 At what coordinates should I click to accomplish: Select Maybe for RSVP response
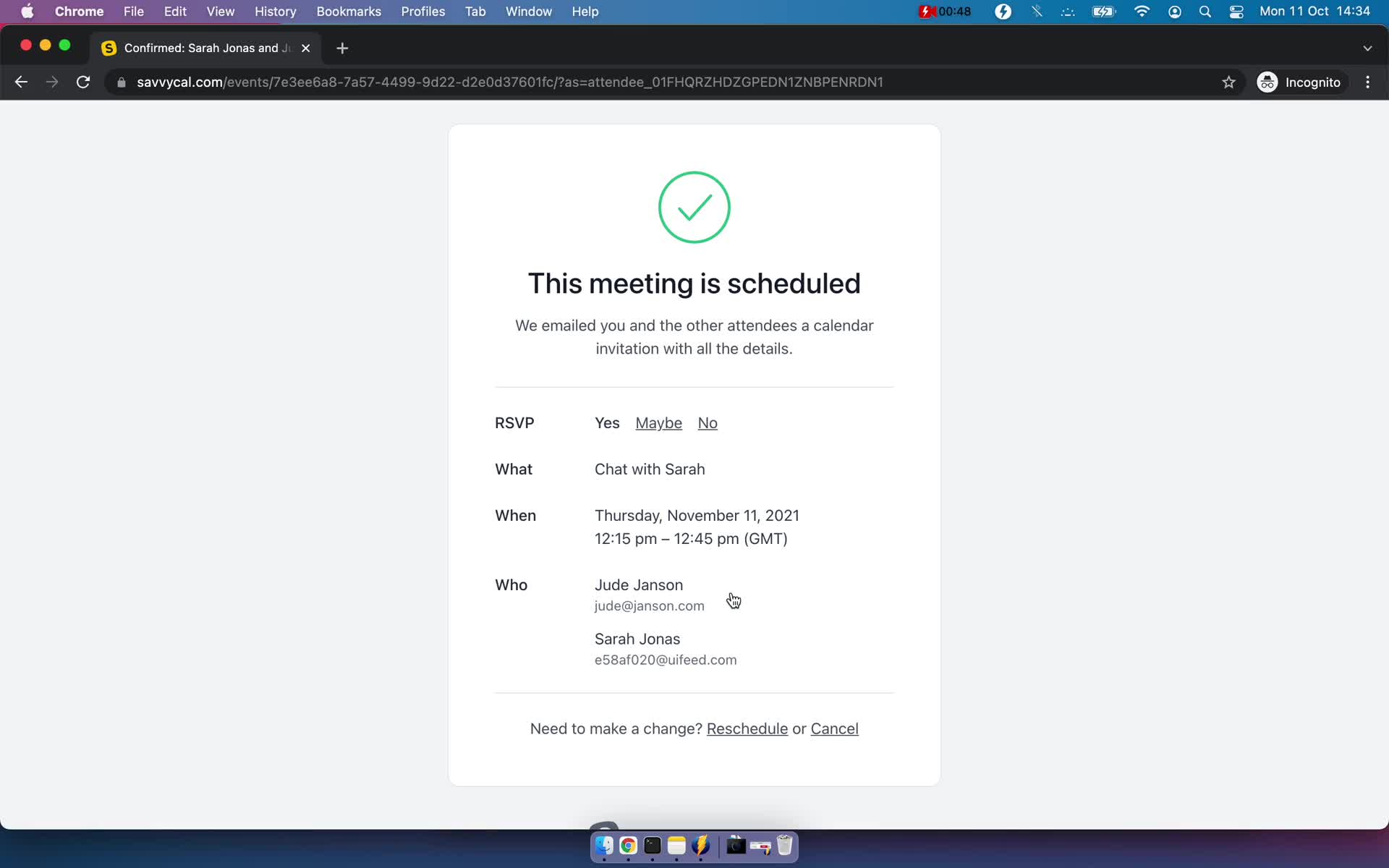(x=659, y=422)
